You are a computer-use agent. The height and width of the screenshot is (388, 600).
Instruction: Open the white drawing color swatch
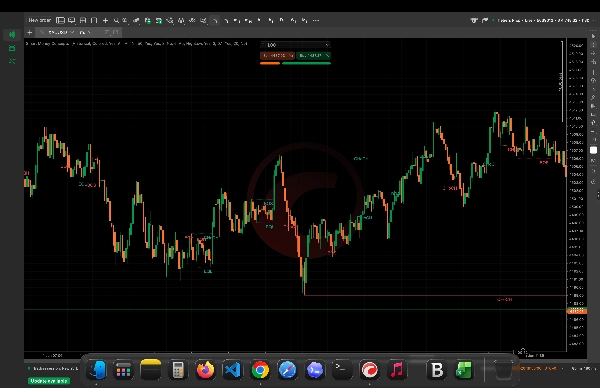coord(593,150)
